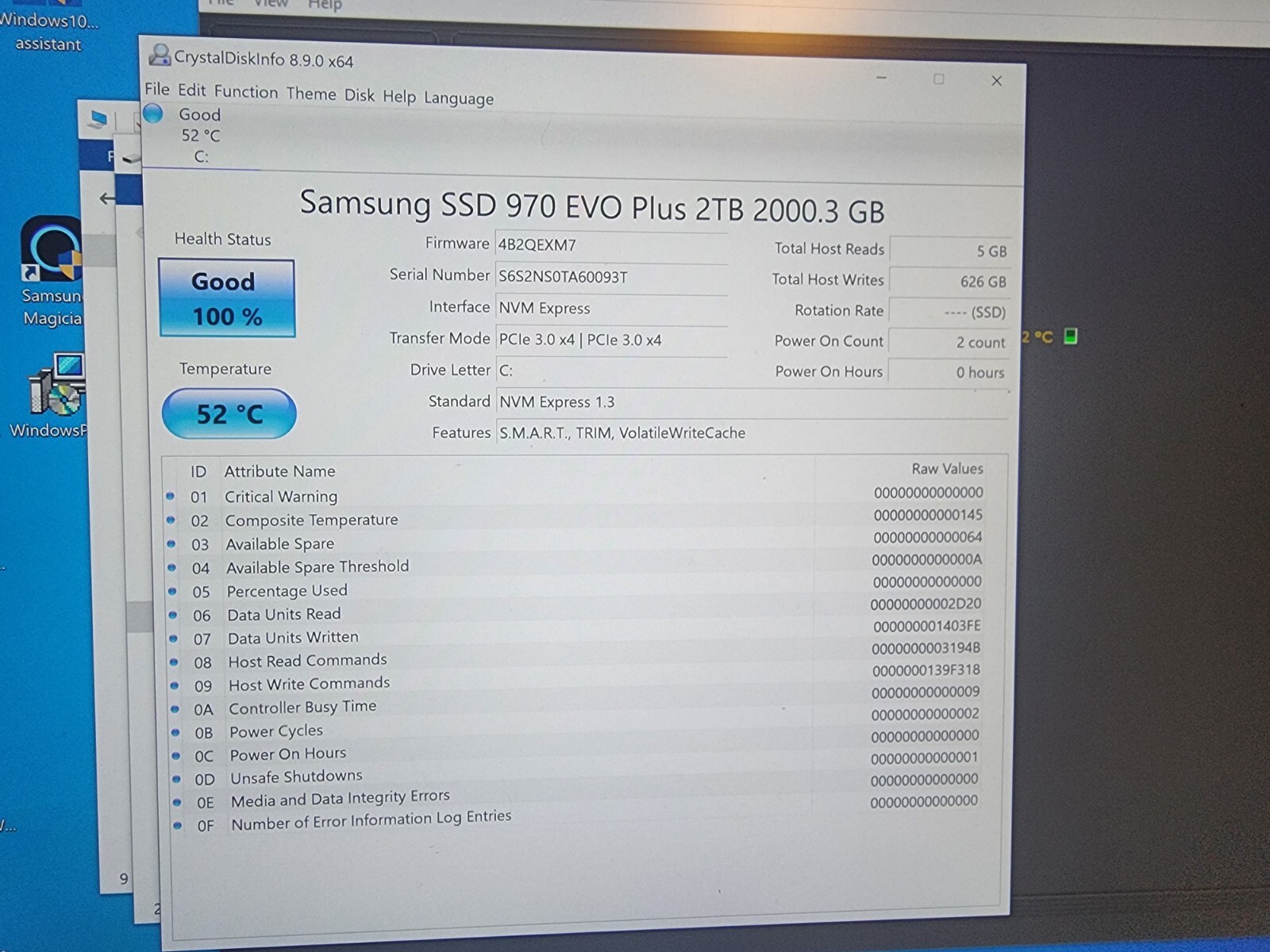Click the Good 100 % health status button
The width and height of the screenshot is (1270, 952).
point(227,298)
